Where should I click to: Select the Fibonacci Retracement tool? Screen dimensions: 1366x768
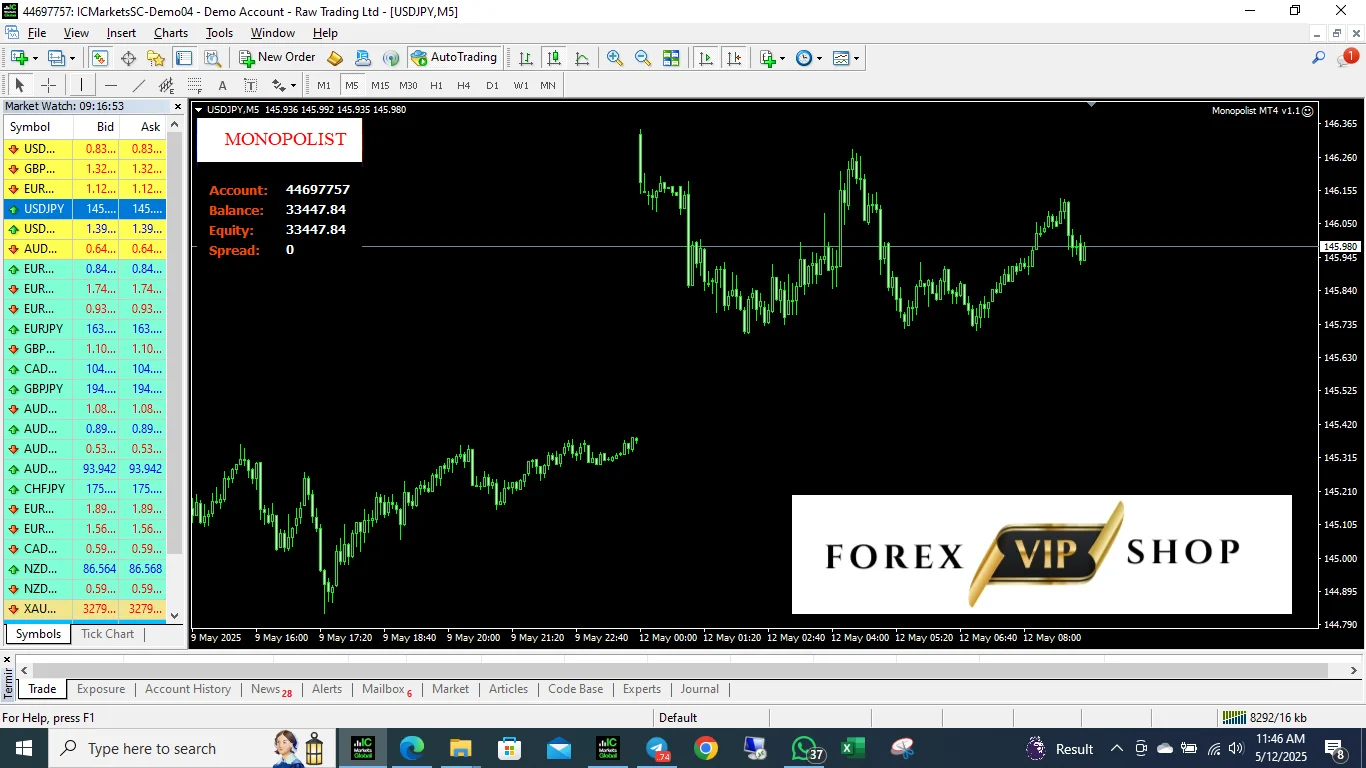coord(194,85)
